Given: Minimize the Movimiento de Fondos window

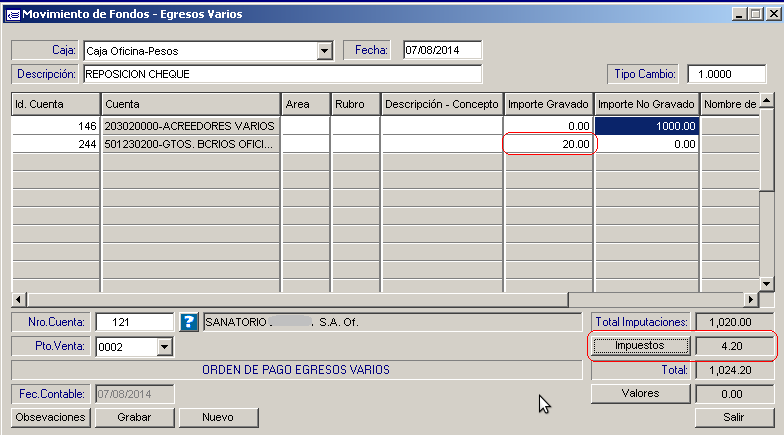Looking at the screenshot, I should 740,14.
